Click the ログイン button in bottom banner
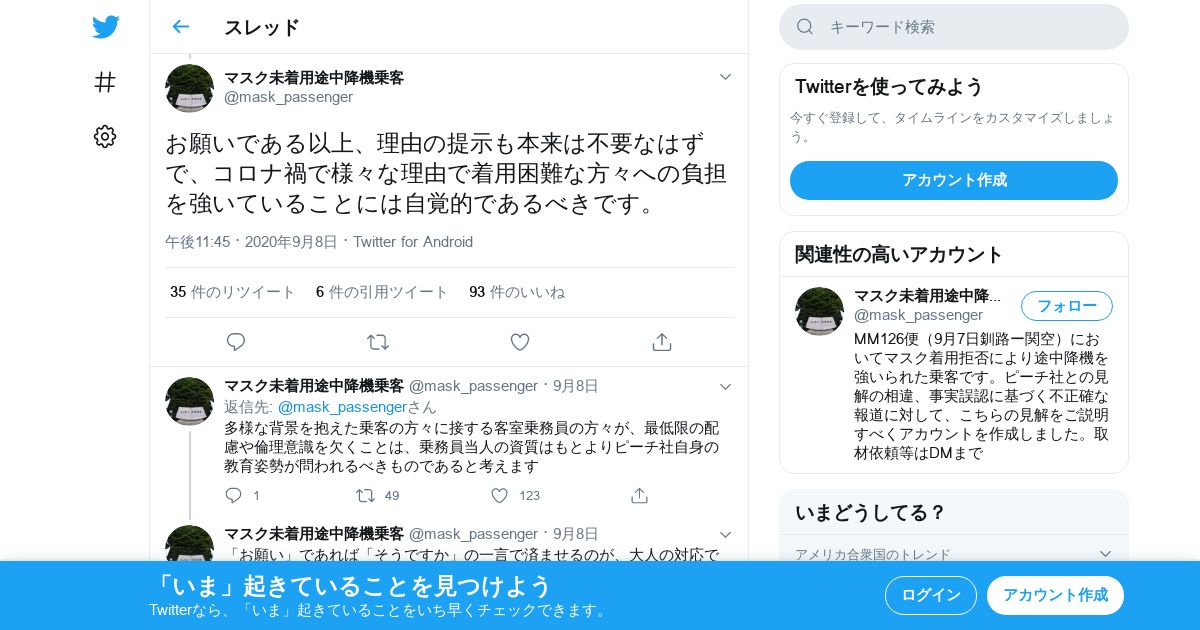1200x630 pixels. click(931, 595)
